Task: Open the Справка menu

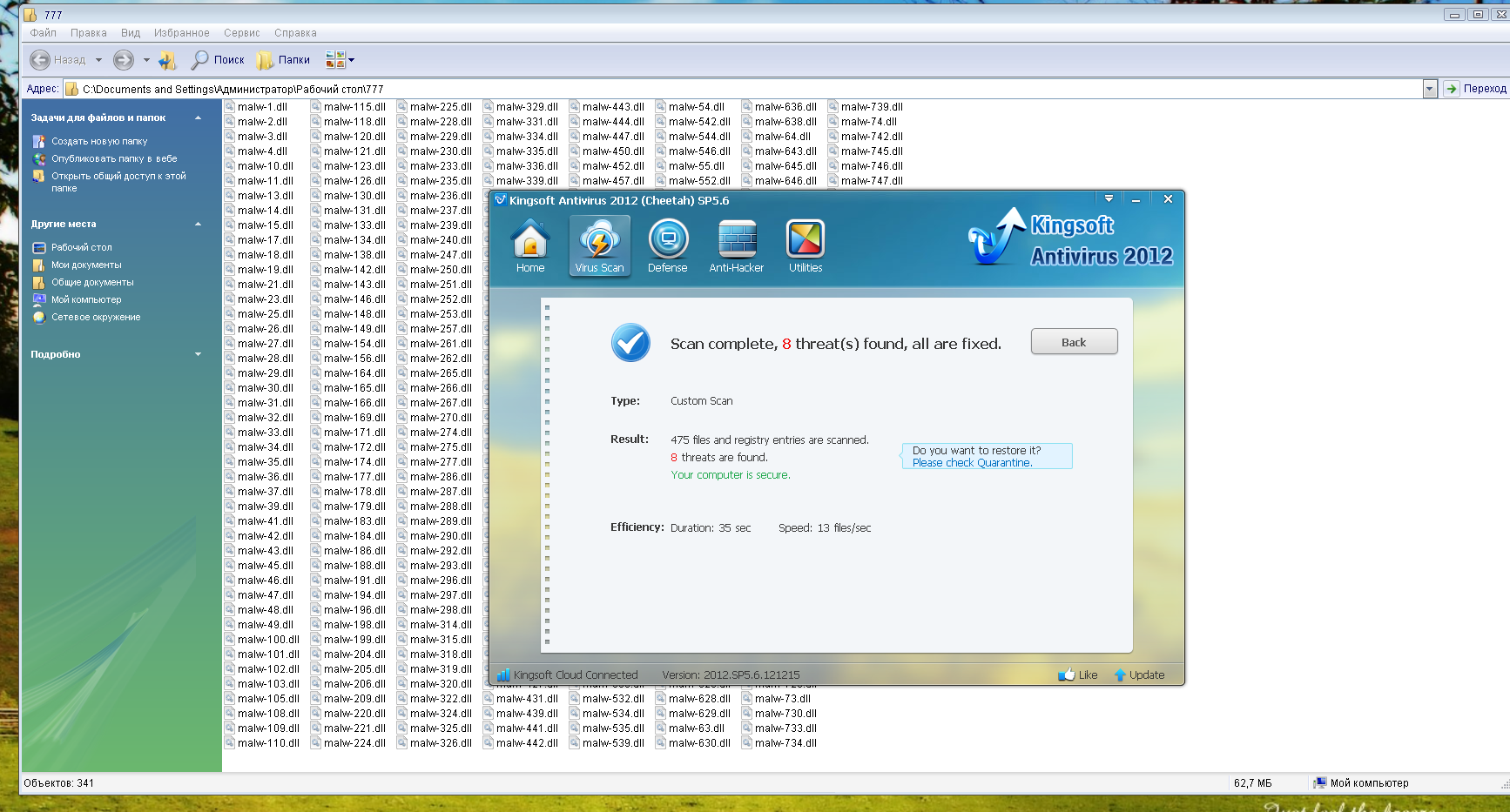Action: click(x=295, y=33)
